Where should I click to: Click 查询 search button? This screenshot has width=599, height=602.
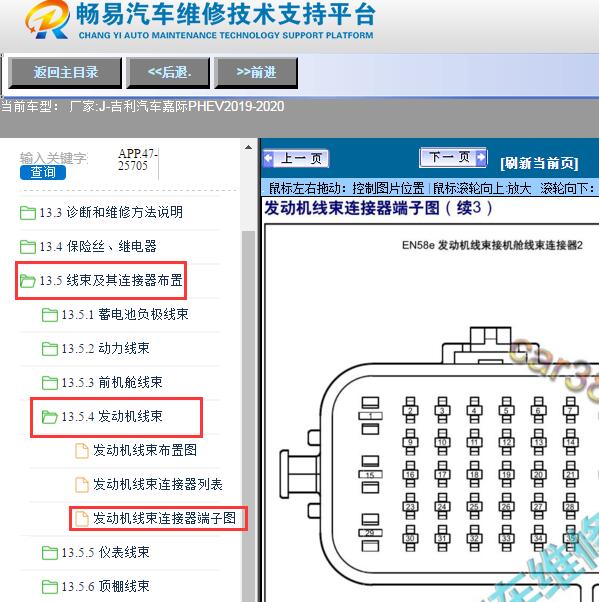[x=43, y=172]
